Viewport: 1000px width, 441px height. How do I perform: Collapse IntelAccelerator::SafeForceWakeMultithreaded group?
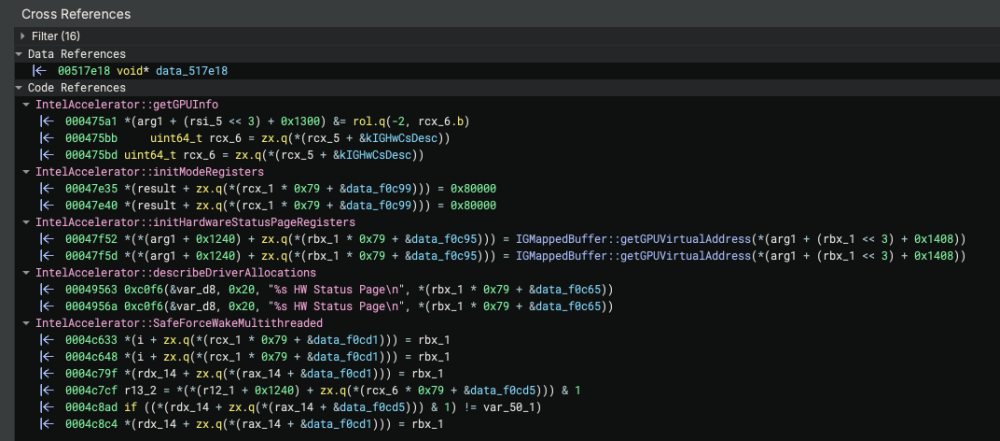[26, 323]
